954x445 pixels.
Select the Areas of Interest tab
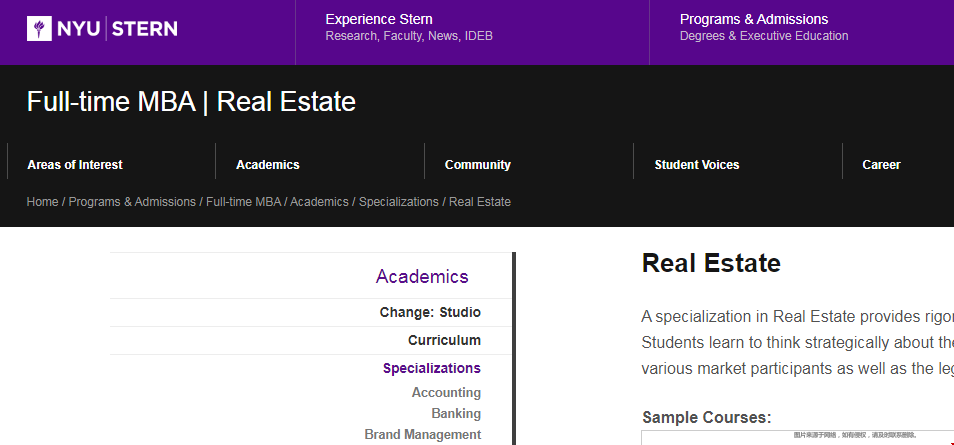[x=75, y=165]
